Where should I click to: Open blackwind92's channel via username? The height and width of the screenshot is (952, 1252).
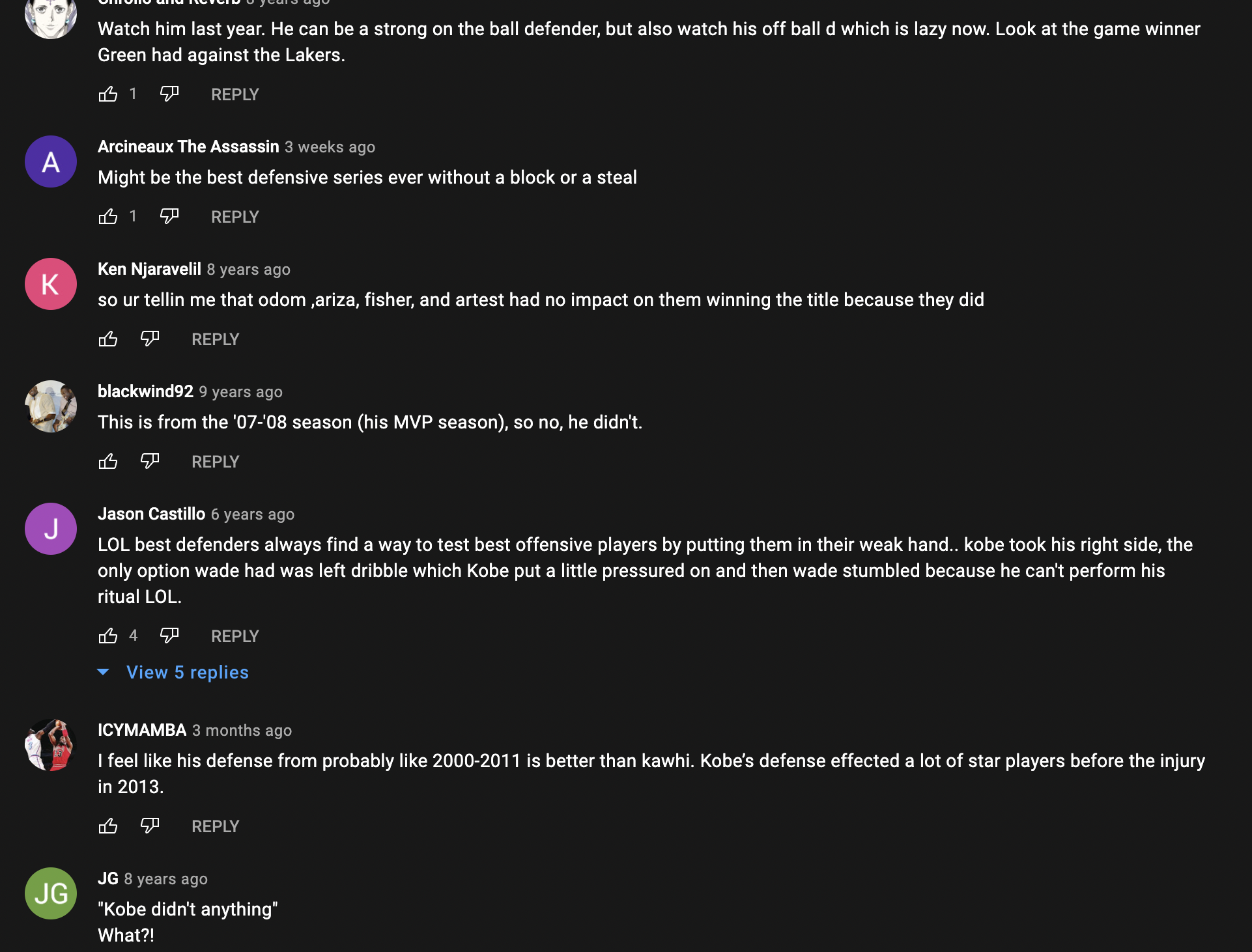145,391
